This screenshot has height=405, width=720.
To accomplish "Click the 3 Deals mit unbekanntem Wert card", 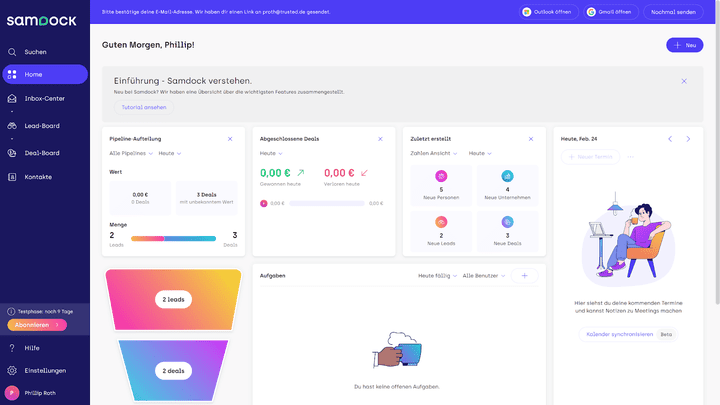I will coord(207,198).
